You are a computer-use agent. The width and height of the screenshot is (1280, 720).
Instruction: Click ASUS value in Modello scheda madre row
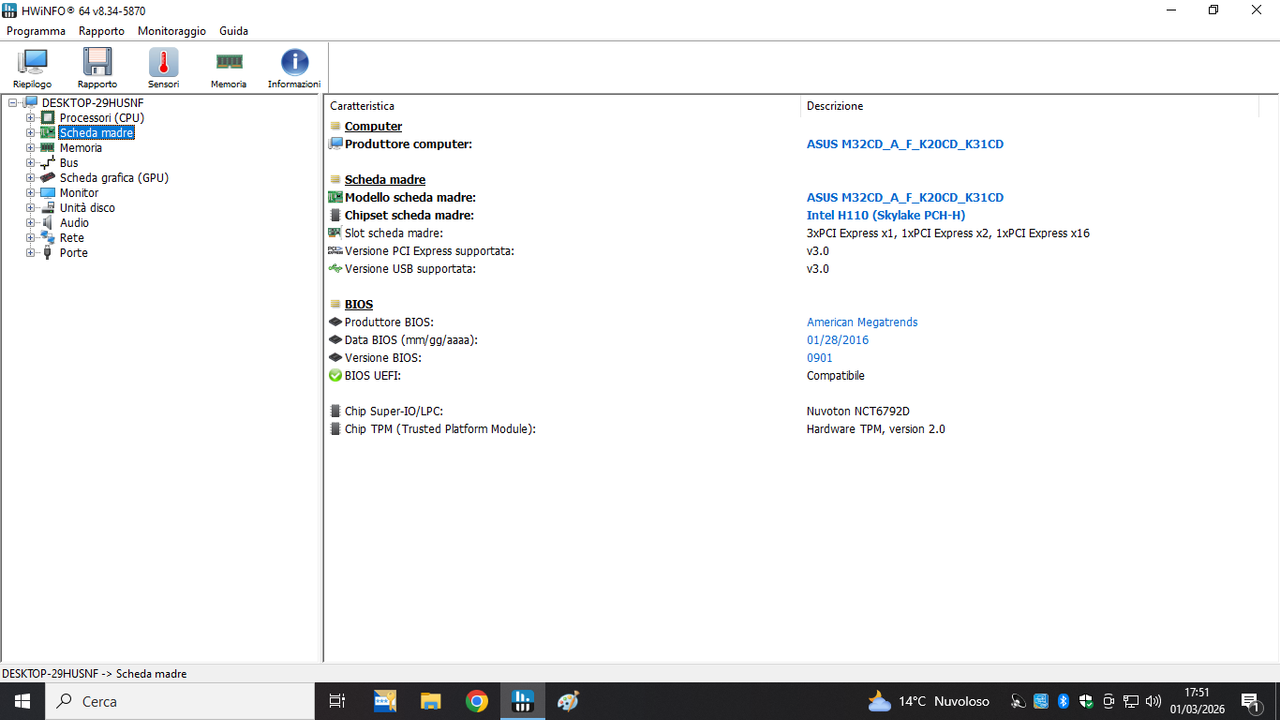(x=905, y=198)
